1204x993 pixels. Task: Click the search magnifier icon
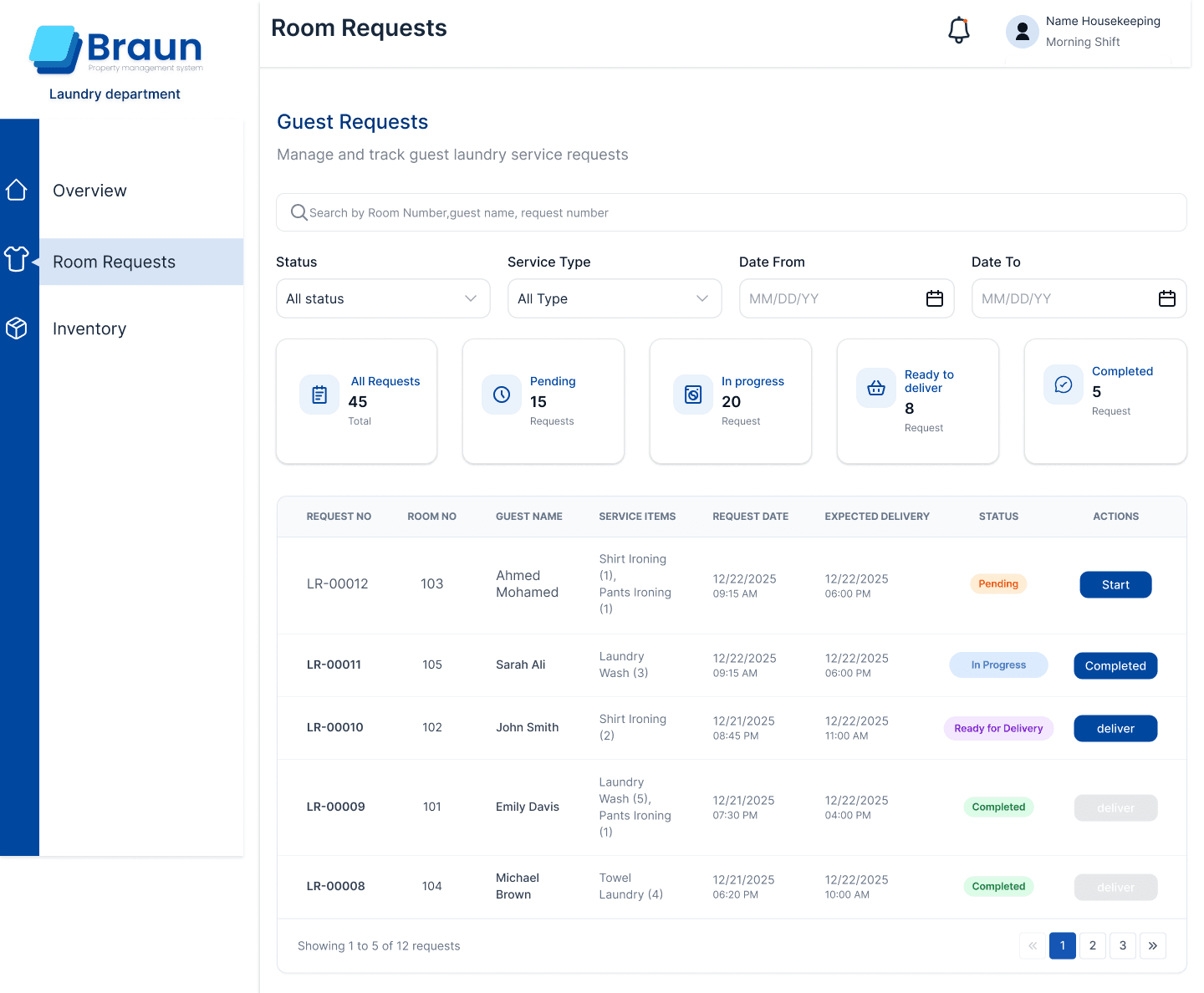298,212
